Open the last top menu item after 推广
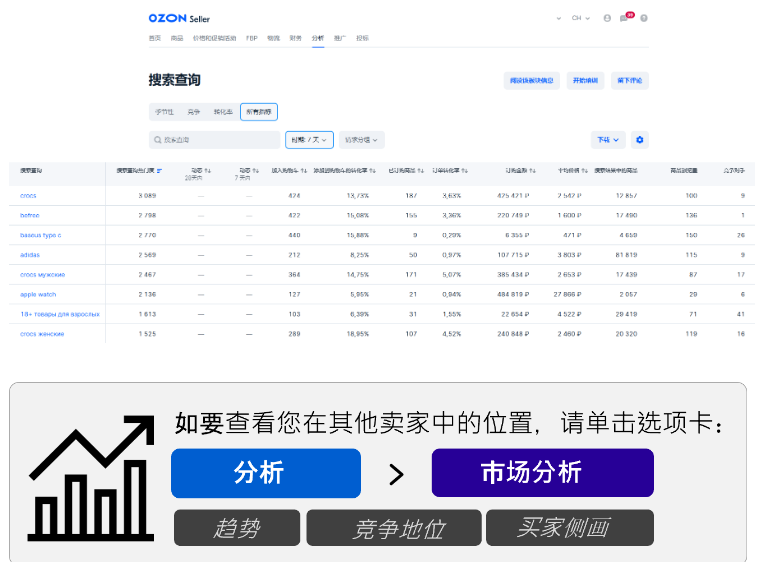 tap(362, 38)
